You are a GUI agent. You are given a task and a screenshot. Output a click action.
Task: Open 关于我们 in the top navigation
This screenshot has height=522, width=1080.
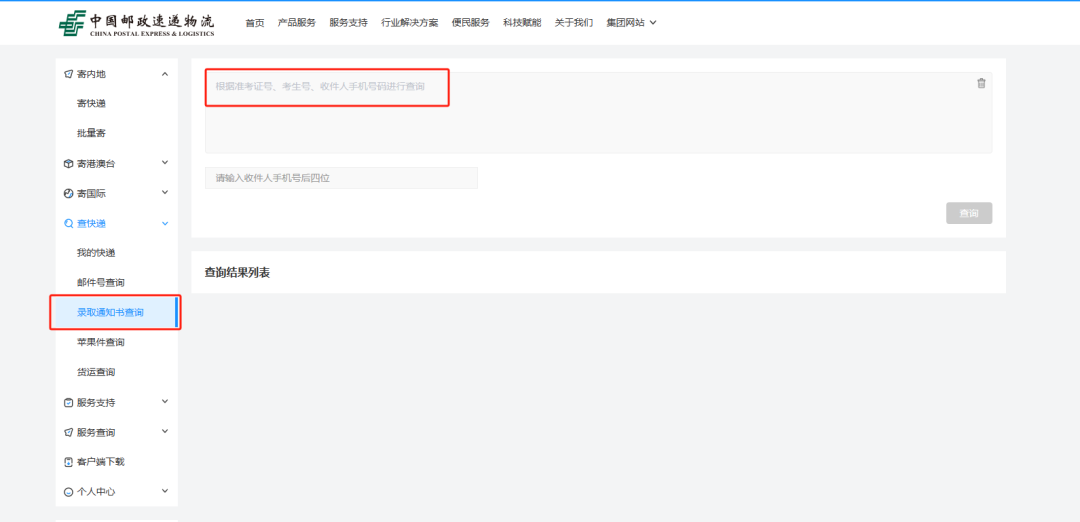point(574,23)
